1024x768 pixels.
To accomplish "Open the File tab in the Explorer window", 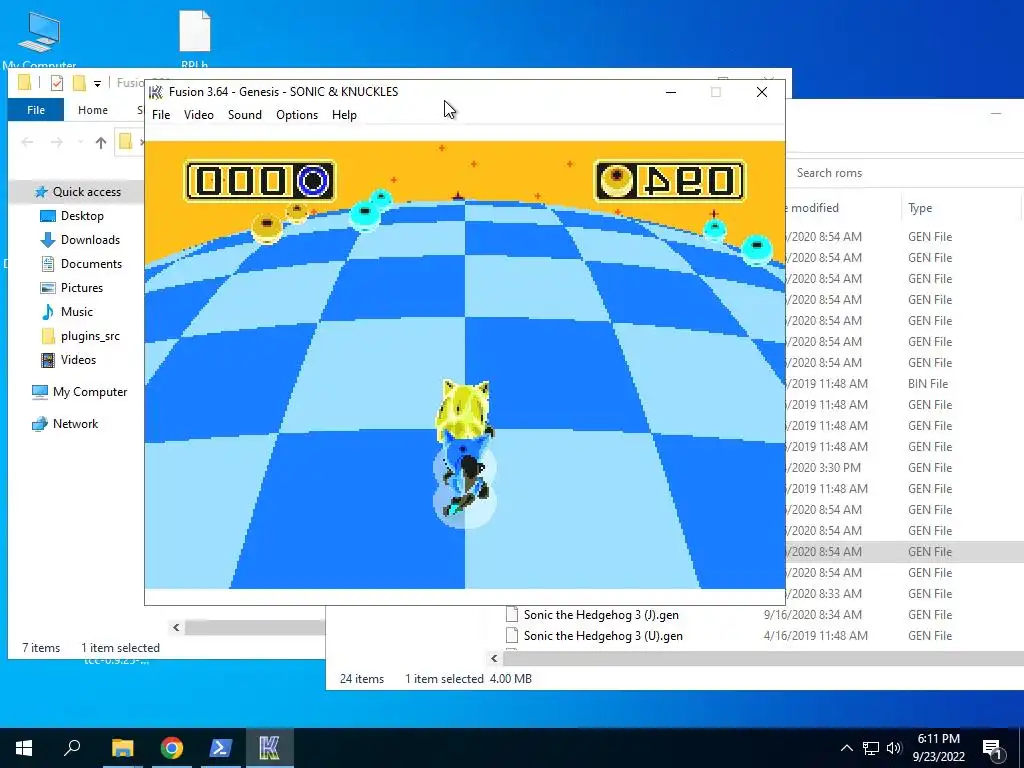I will (36, 110).
